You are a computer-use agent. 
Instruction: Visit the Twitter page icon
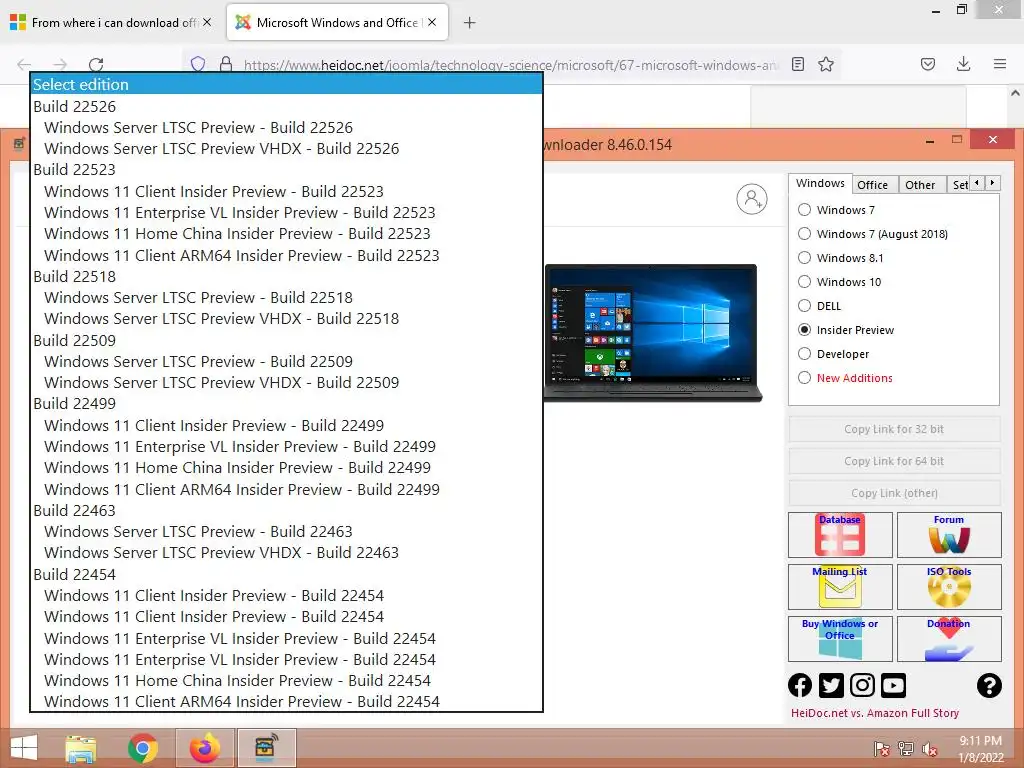point(831,685)
